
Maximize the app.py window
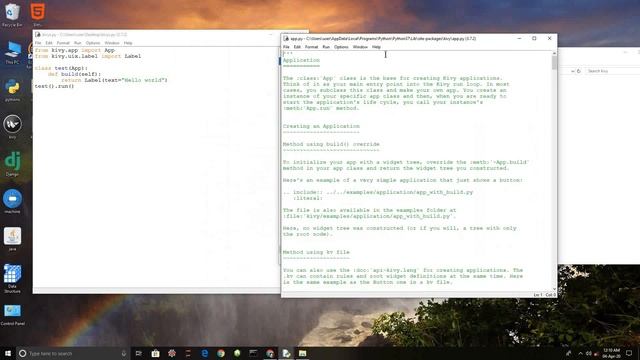534,38
